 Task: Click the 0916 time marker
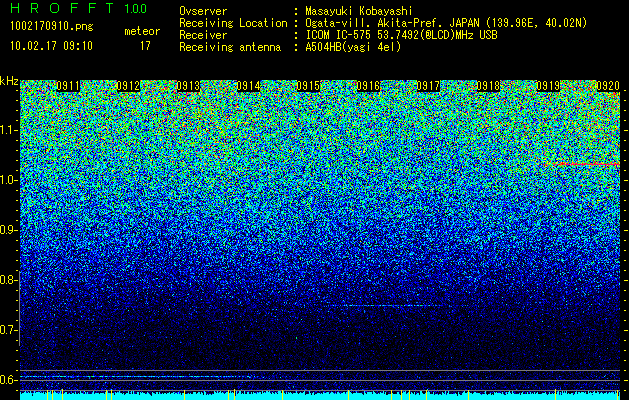tap(368, 86)
